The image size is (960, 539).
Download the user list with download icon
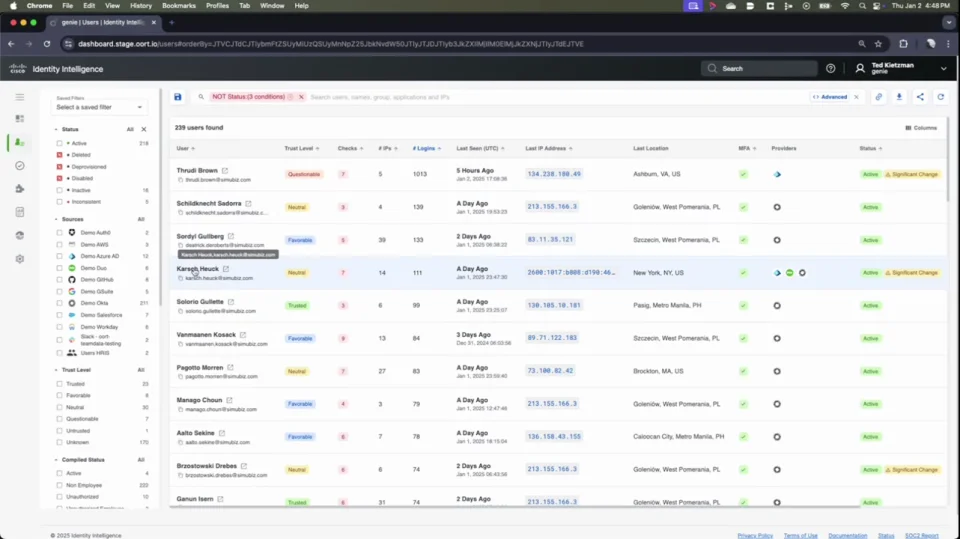coord(899,97)
